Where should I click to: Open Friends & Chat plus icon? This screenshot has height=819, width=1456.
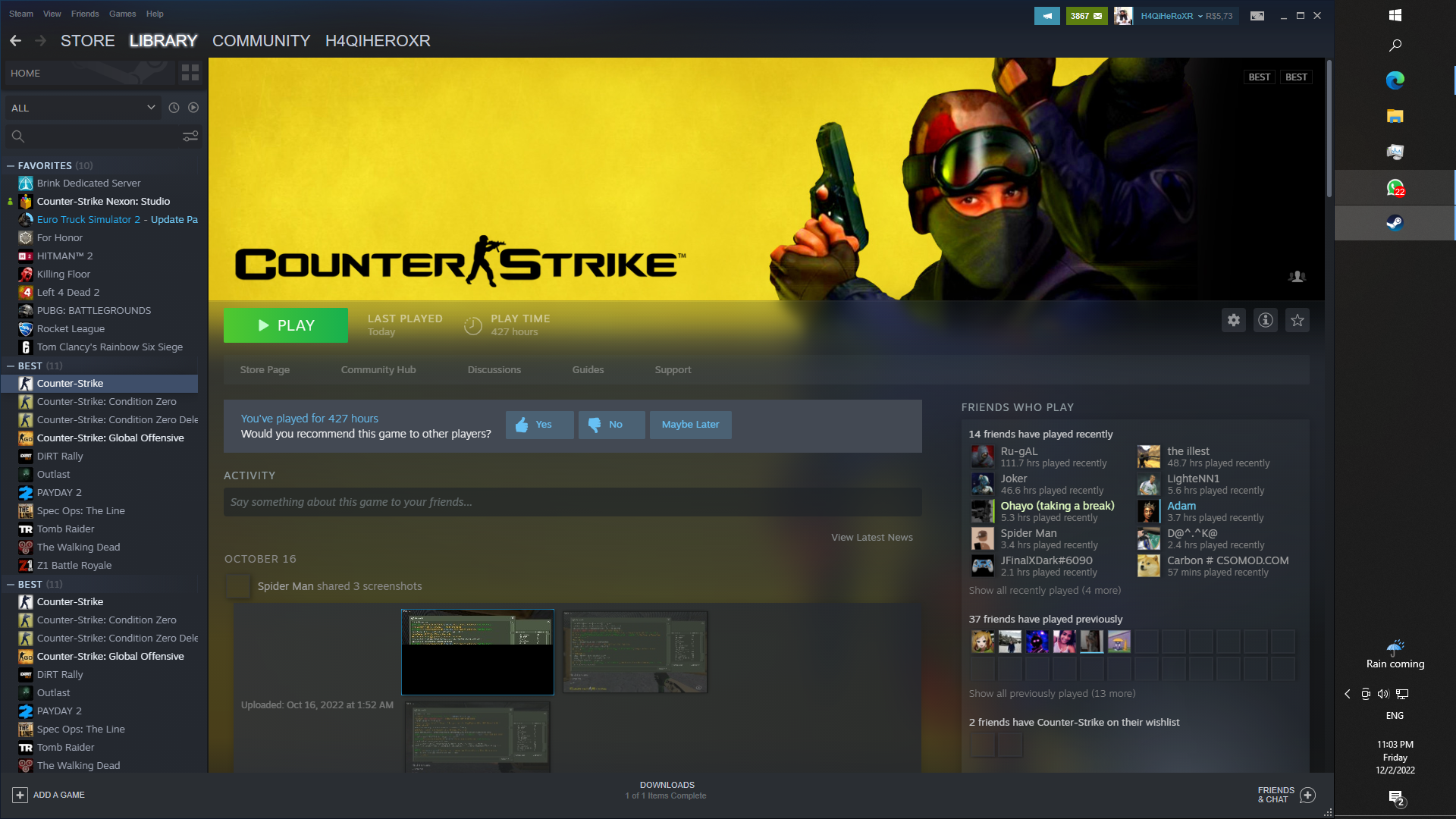click(1307, 795)
